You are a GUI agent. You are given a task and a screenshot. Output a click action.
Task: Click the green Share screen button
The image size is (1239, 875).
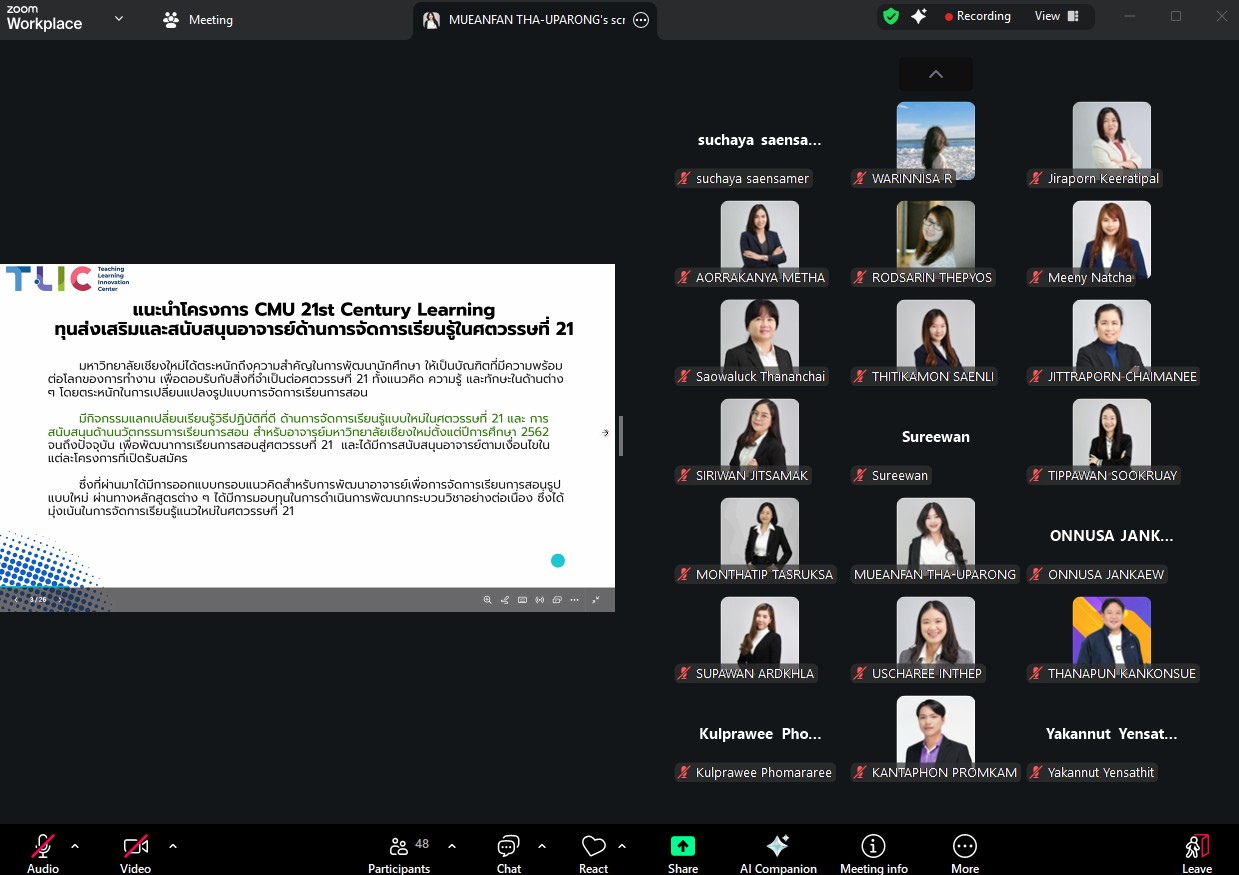(683, 853)
